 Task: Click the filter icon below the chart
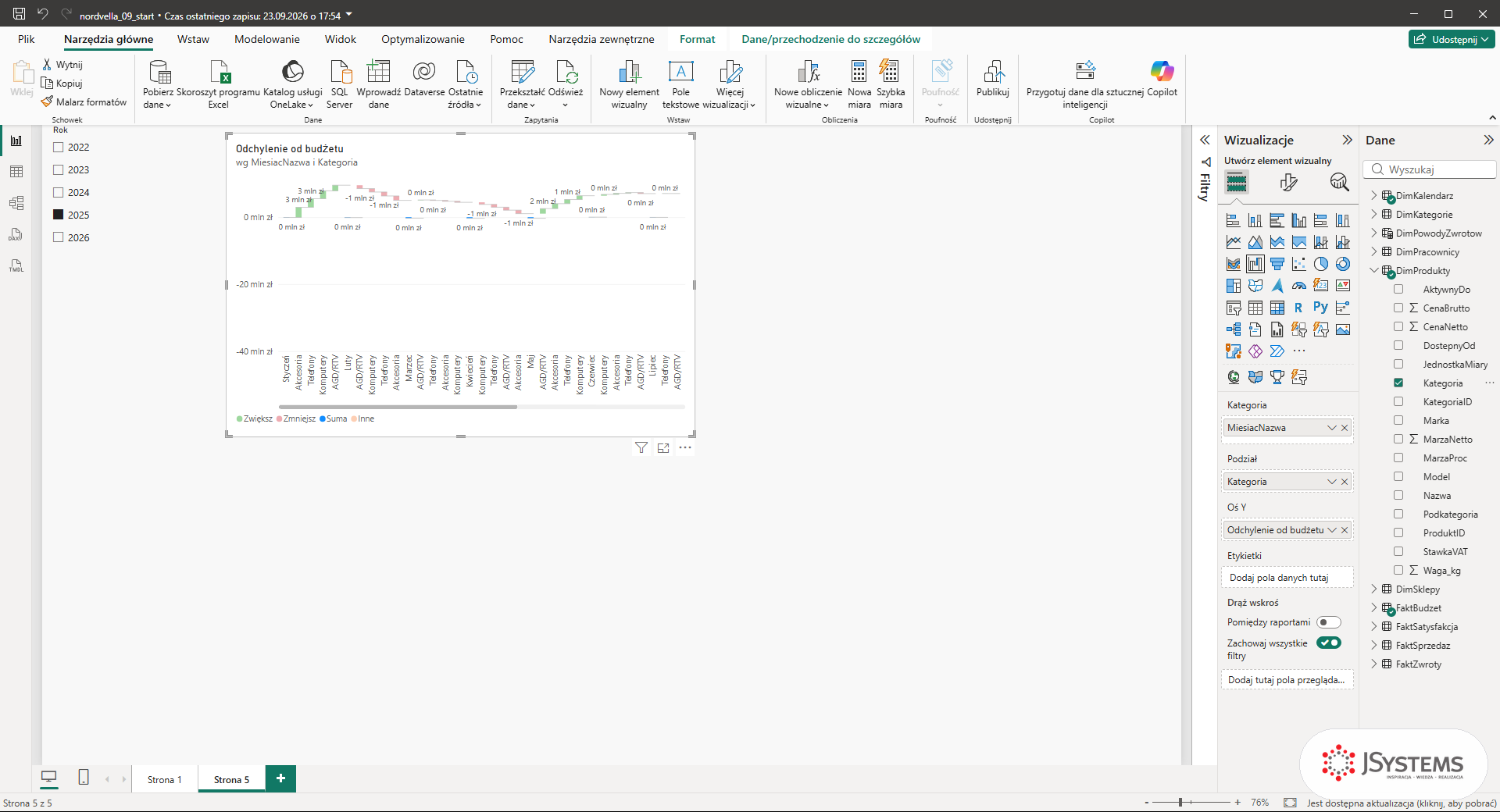click(641, 448)
